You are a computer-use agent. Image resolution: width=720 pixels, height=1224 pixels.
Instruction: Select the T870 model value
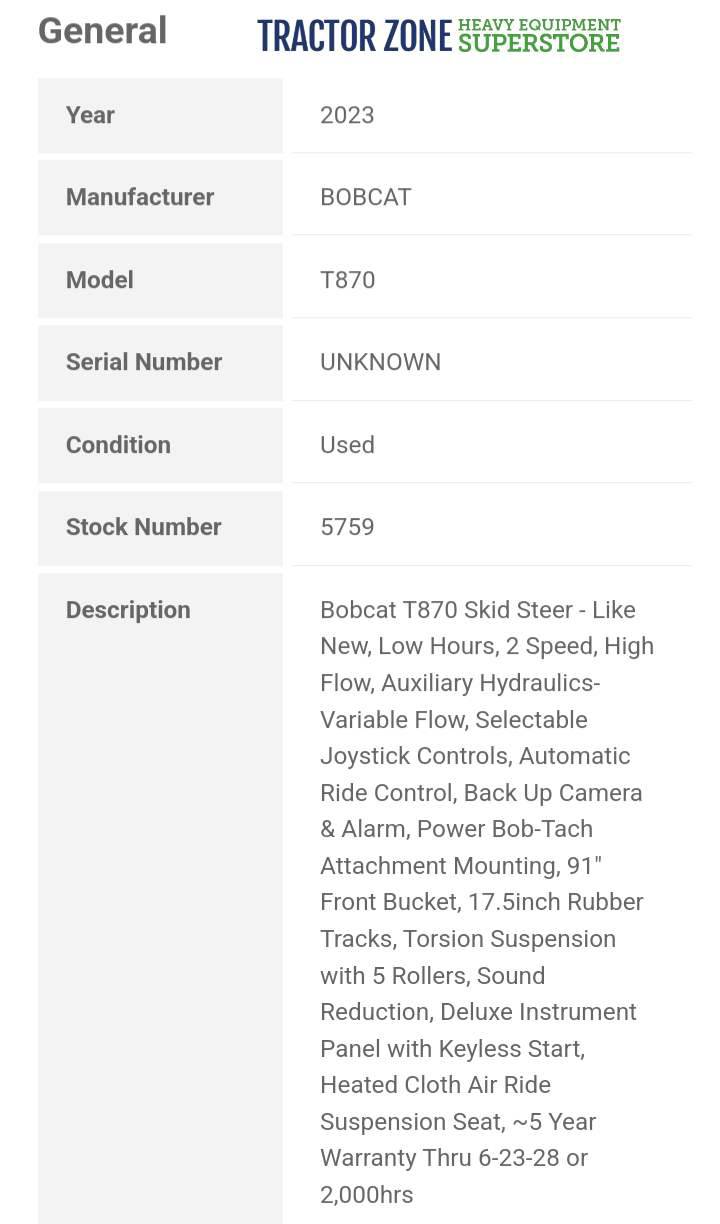(347, 280)
